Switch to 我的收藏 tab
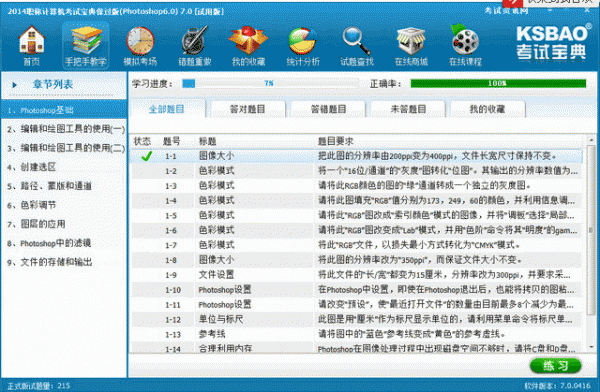The image size is (600, 392). [488, 109]
